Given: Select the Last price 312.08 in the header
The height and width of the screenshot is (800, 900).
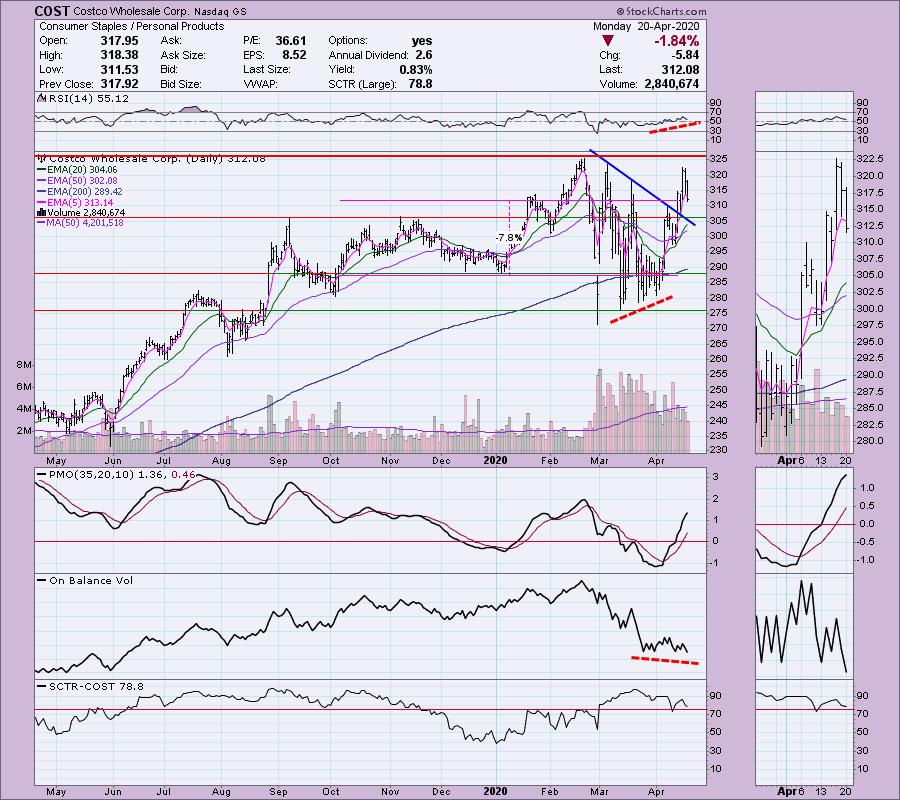Looking at the screenshot, I should [680, 69].
